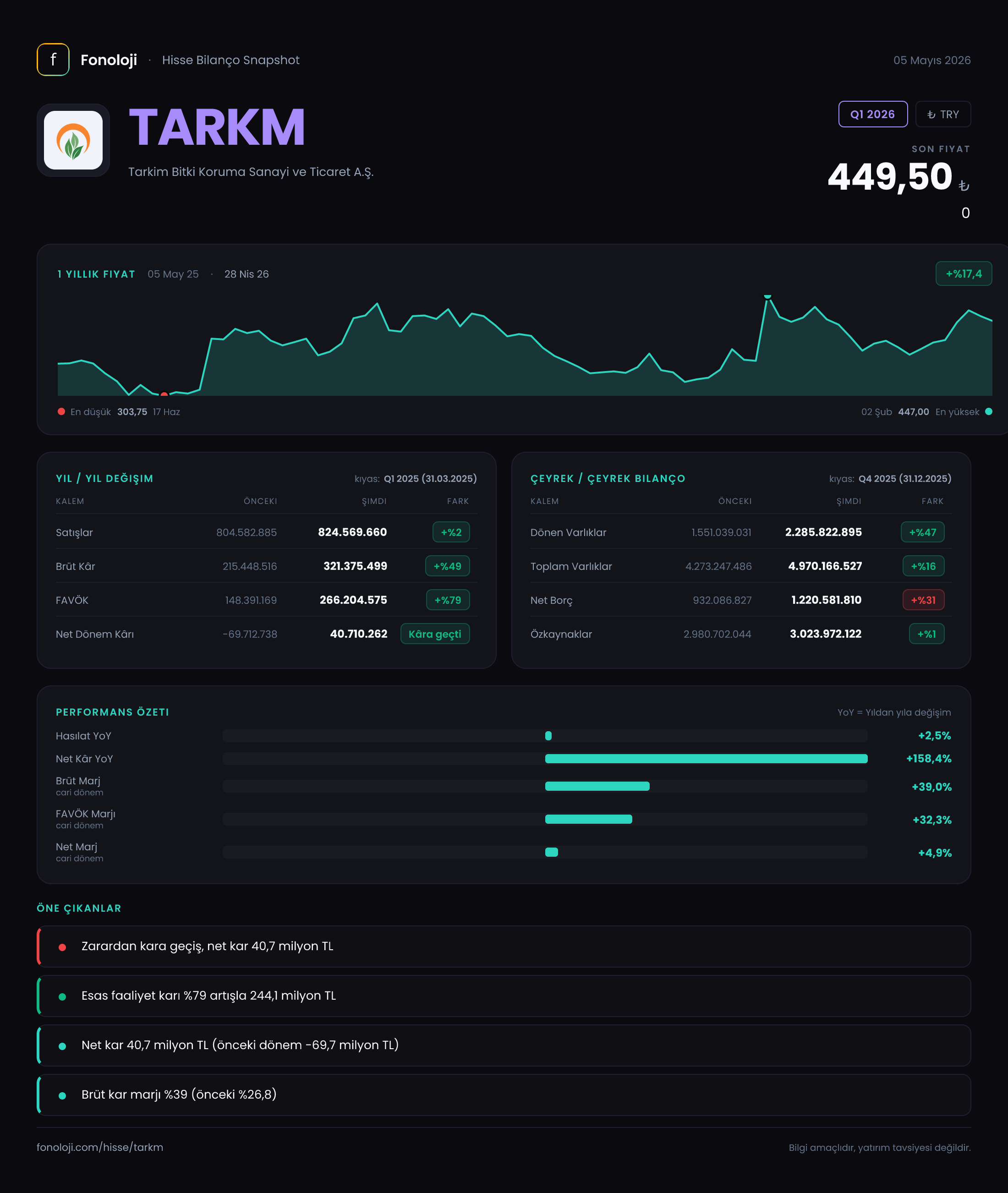
Task: Click the Net Marj progress bar
Action: pos(545,853)
